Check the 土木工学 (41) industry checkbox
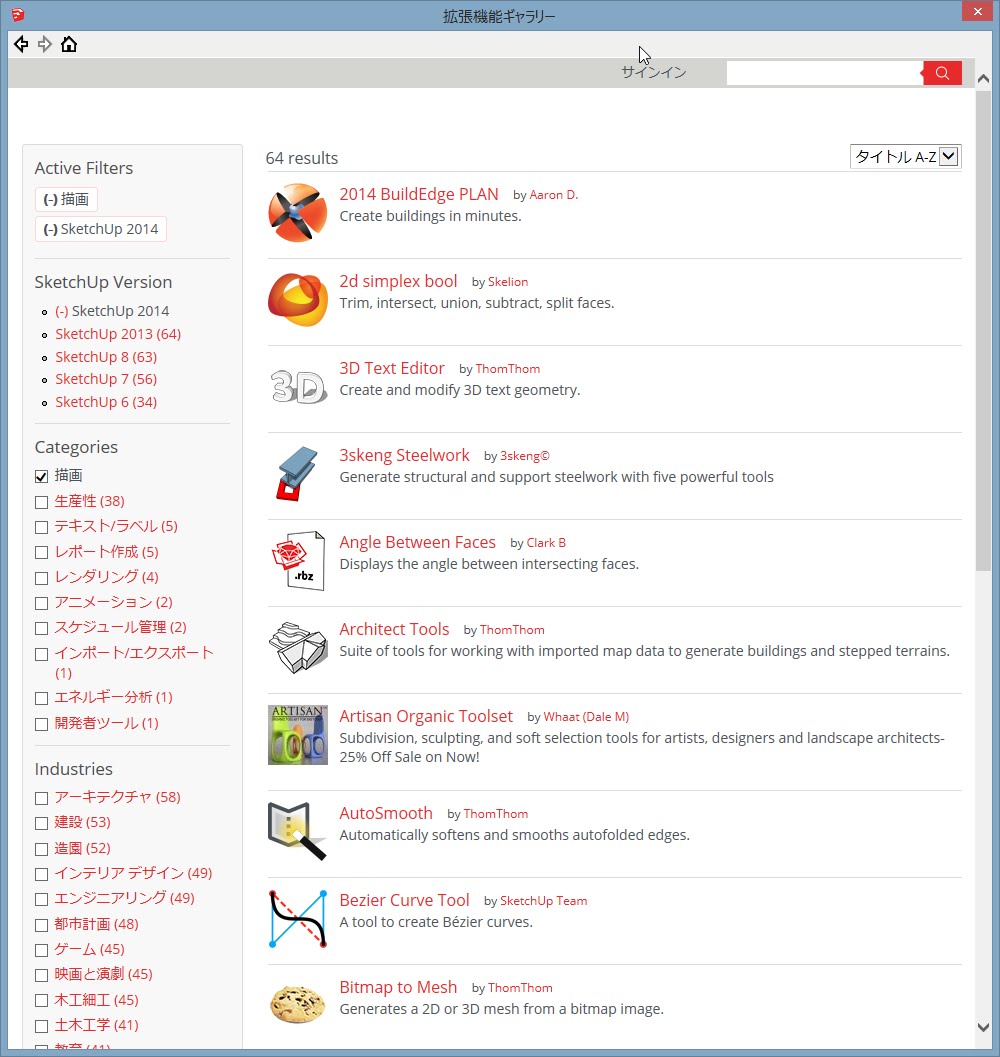Viewport: 1000px width, 1057px height. [42, 1026]
